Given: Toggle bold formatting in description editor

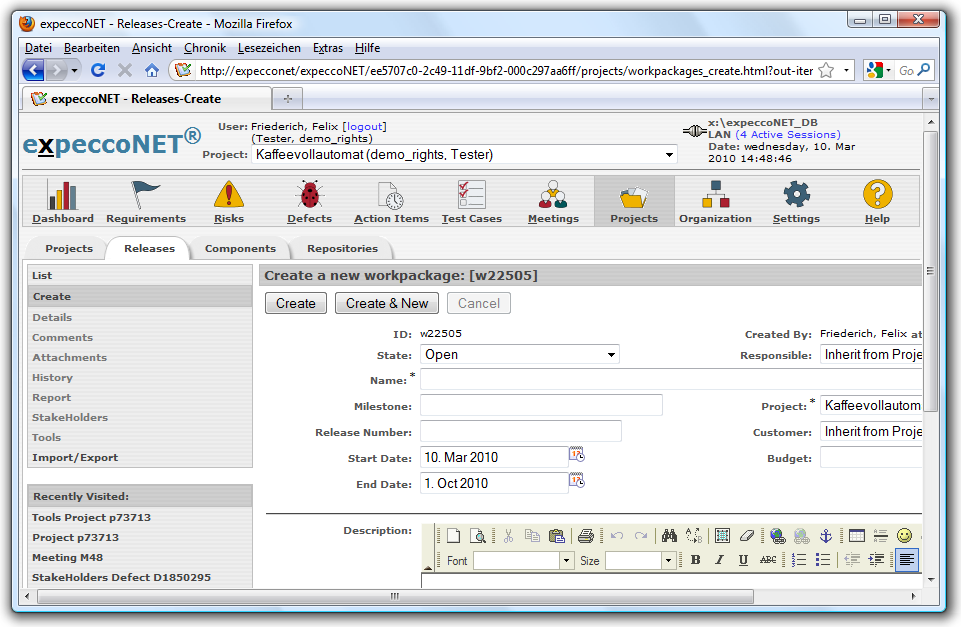Looking at the screenshot, I should (x=695, y=561).
